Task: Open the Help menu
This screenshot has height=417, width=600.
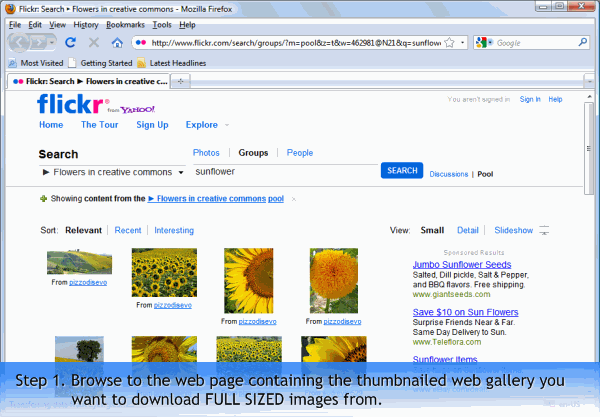Action: tap(187, 25)
